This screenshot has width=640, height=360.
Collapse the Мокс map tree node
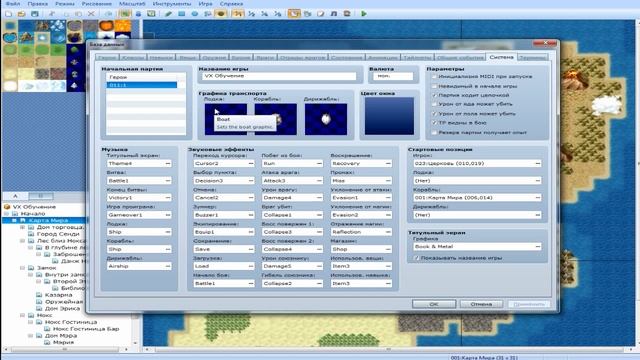(x=23, y=315)
